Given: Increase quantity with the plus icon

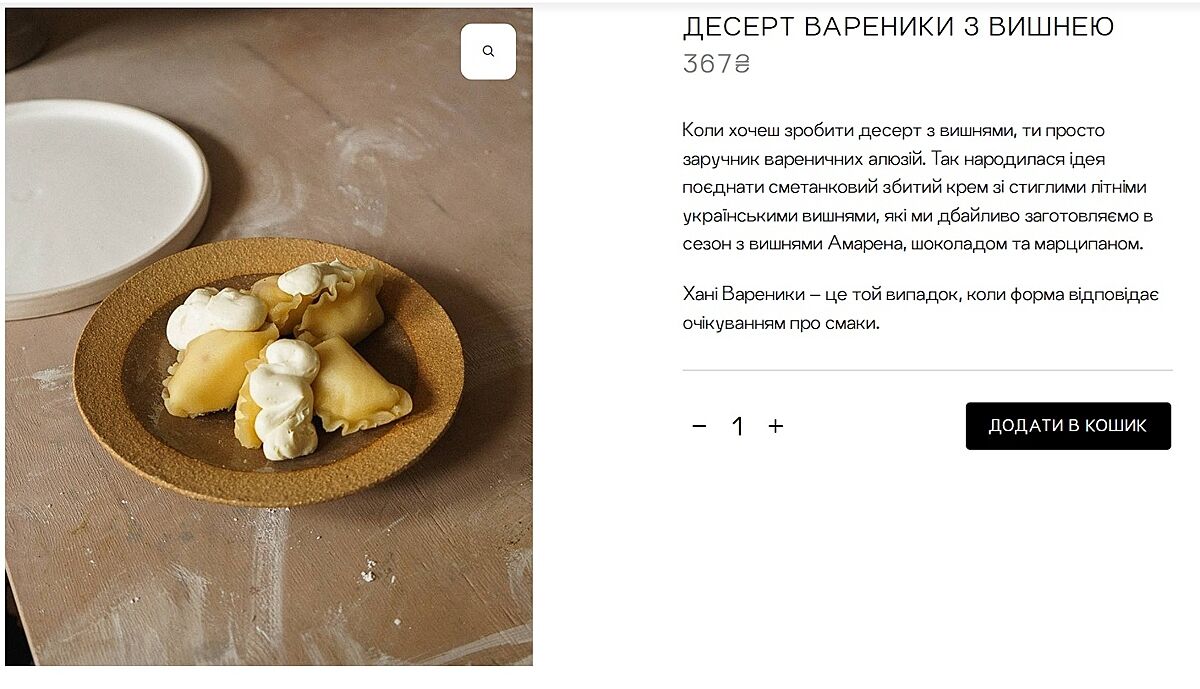Looking at the screenshot, I should pyautogui.click(x=776, y=426).
